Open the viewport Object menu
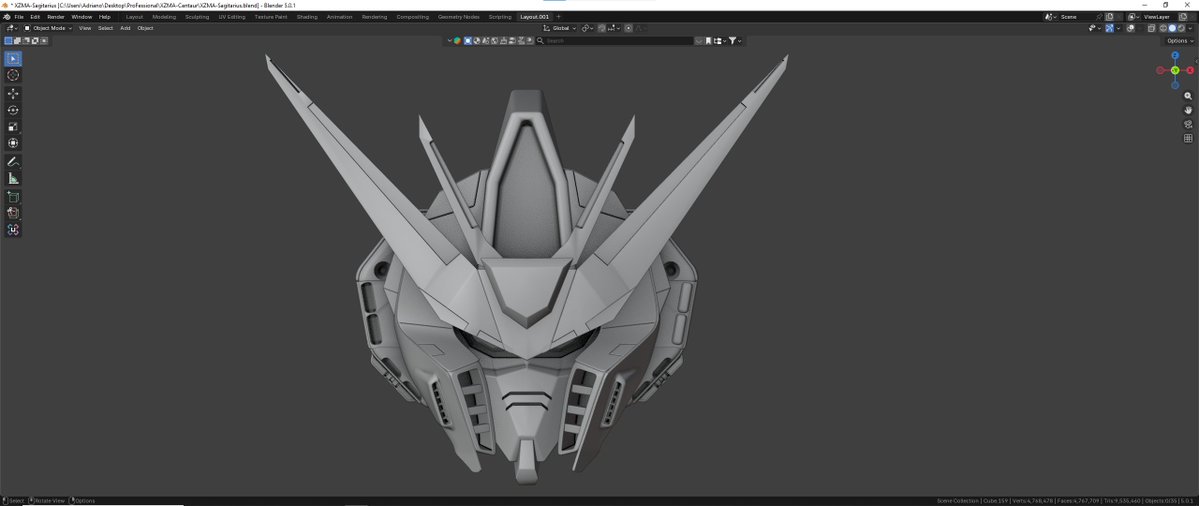 [x=145, y=28]
